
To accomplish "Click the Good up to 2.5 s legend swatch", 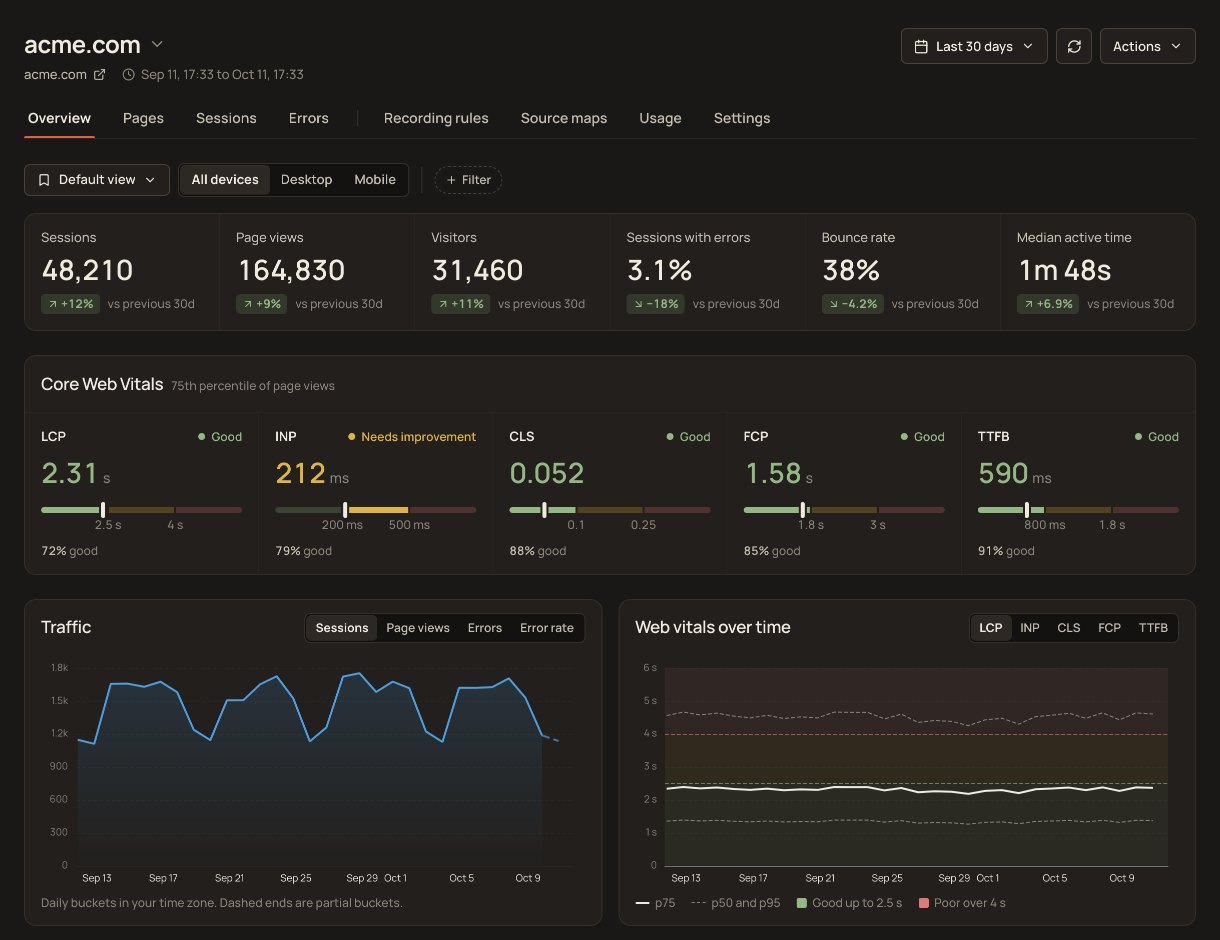I will tap(802, 903).
